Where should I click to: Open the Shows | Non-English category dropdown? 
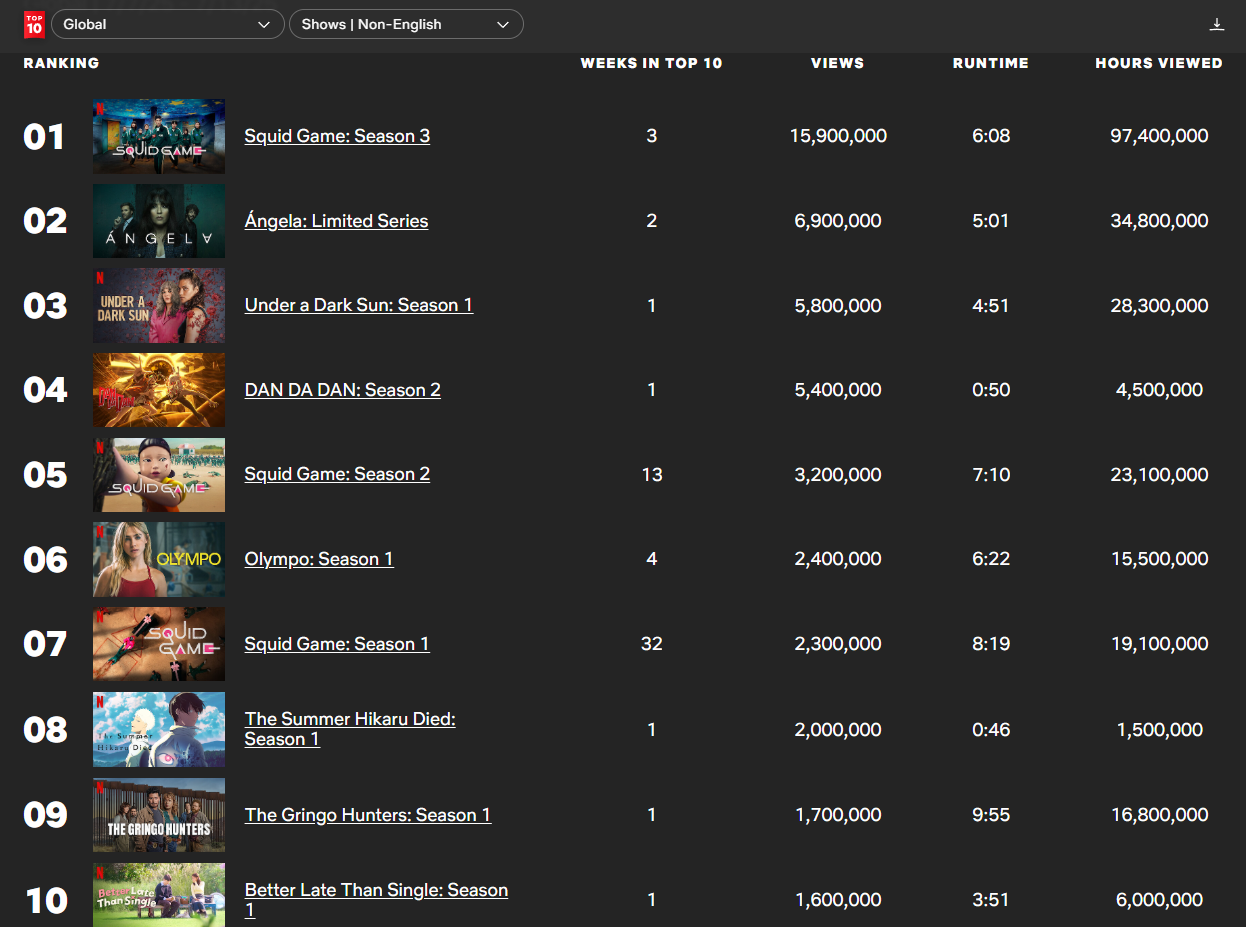[406, 24]
